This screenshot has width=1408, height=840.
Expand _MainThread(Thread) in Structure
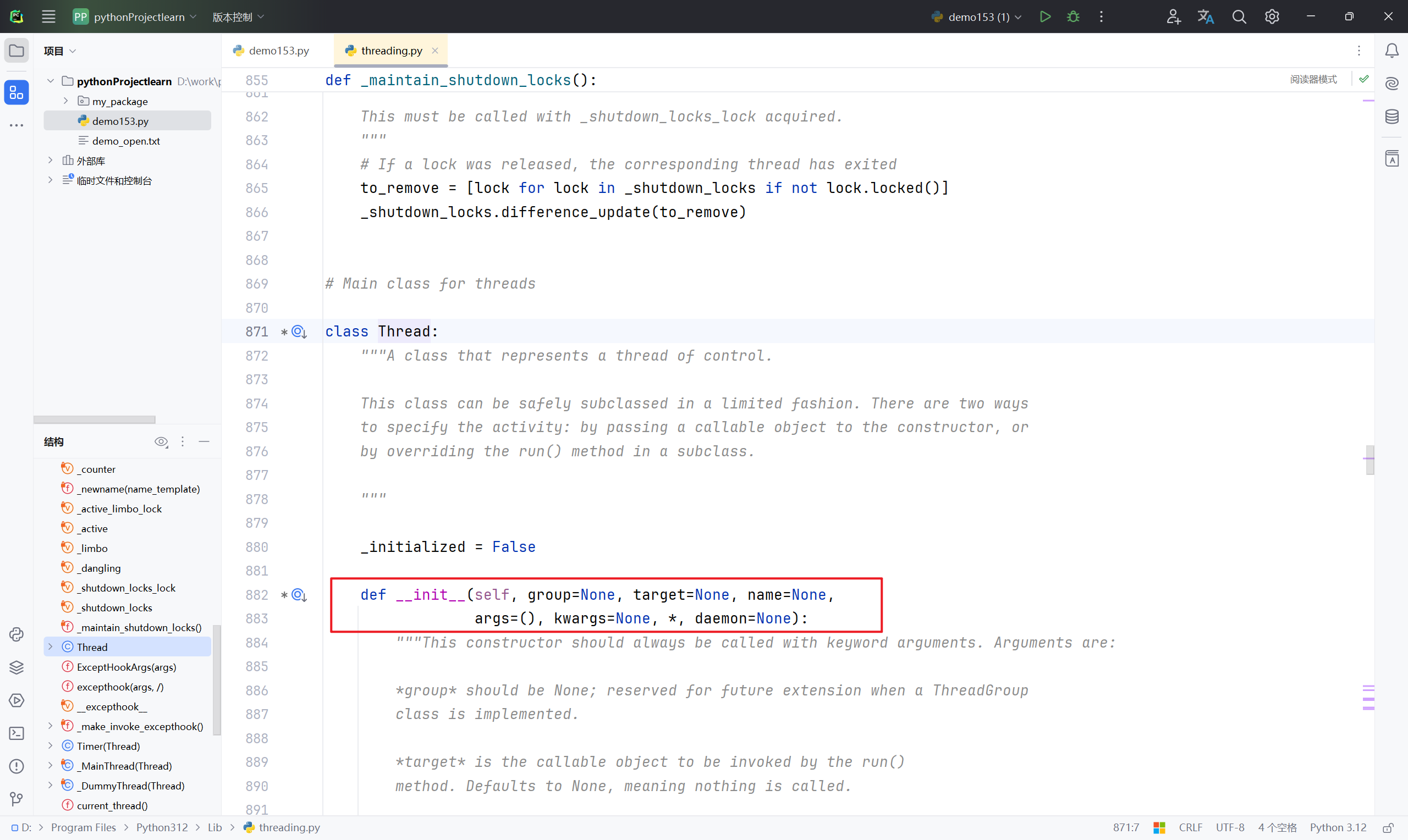tap(51, 765)
